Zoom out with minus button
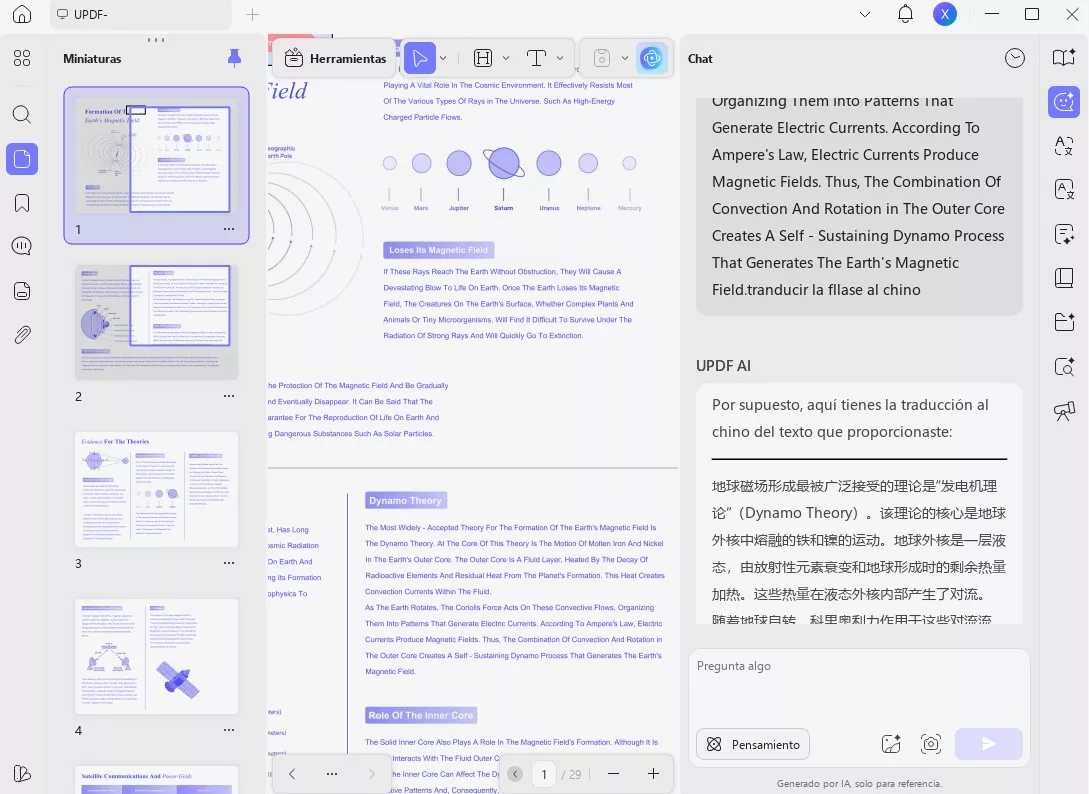 (x=613, y=774)
